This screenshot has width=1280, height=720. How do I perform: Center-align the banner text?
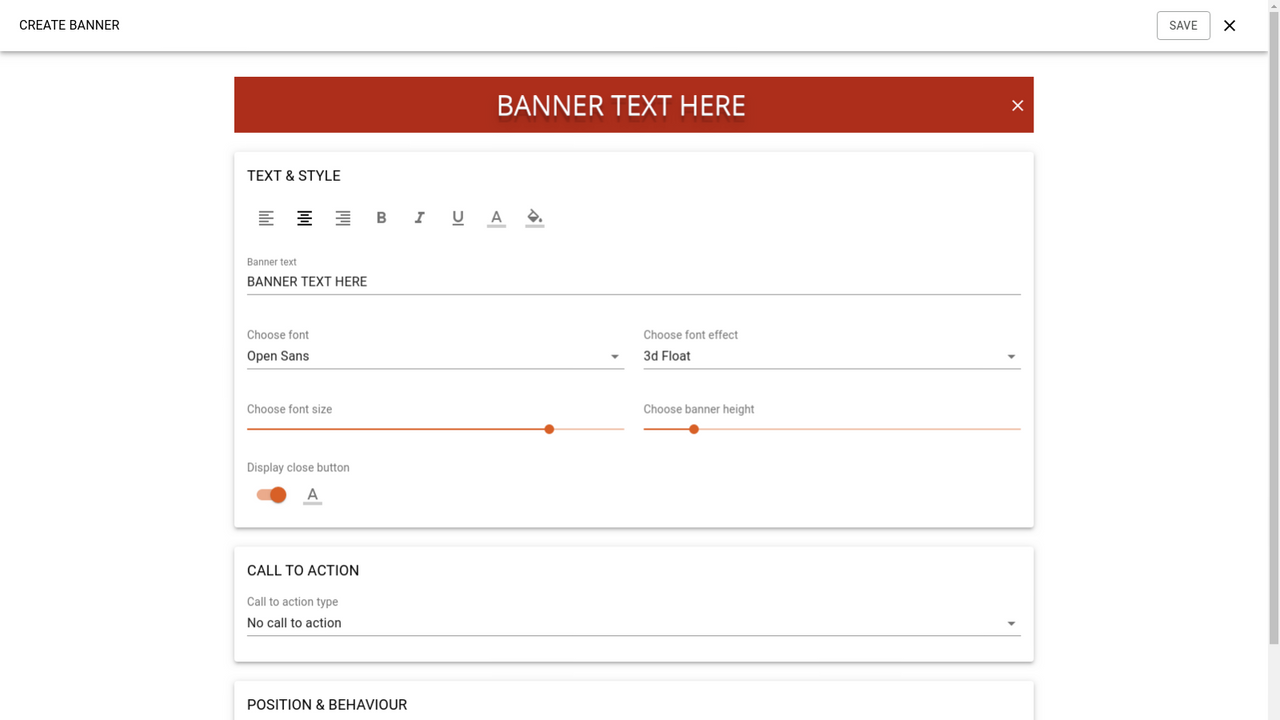(x=305, y=218)
